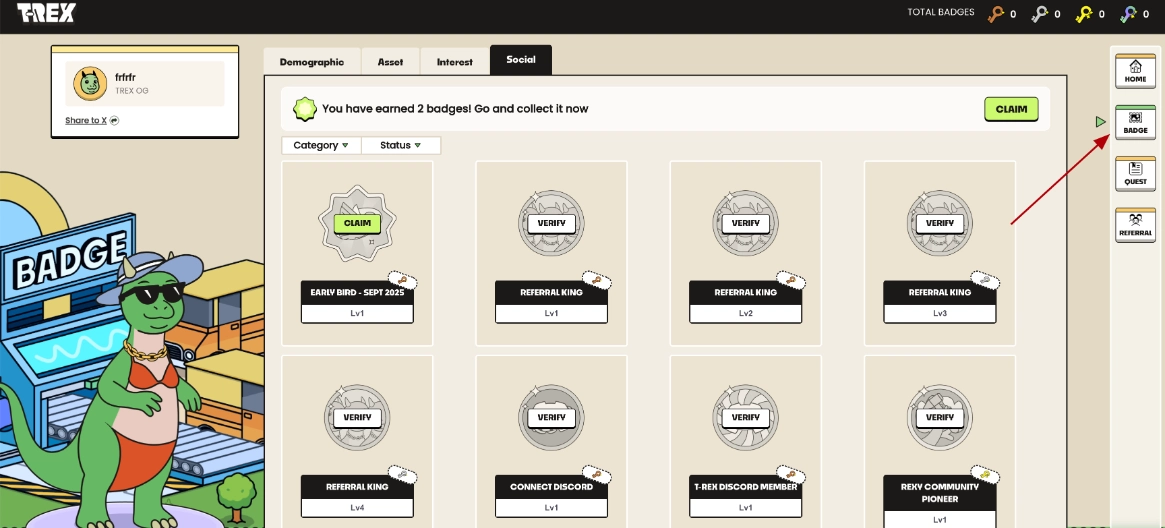Verify the Connect Discord badge
The height and width of the screenshot is (528, 1165).
coord(551,417)
